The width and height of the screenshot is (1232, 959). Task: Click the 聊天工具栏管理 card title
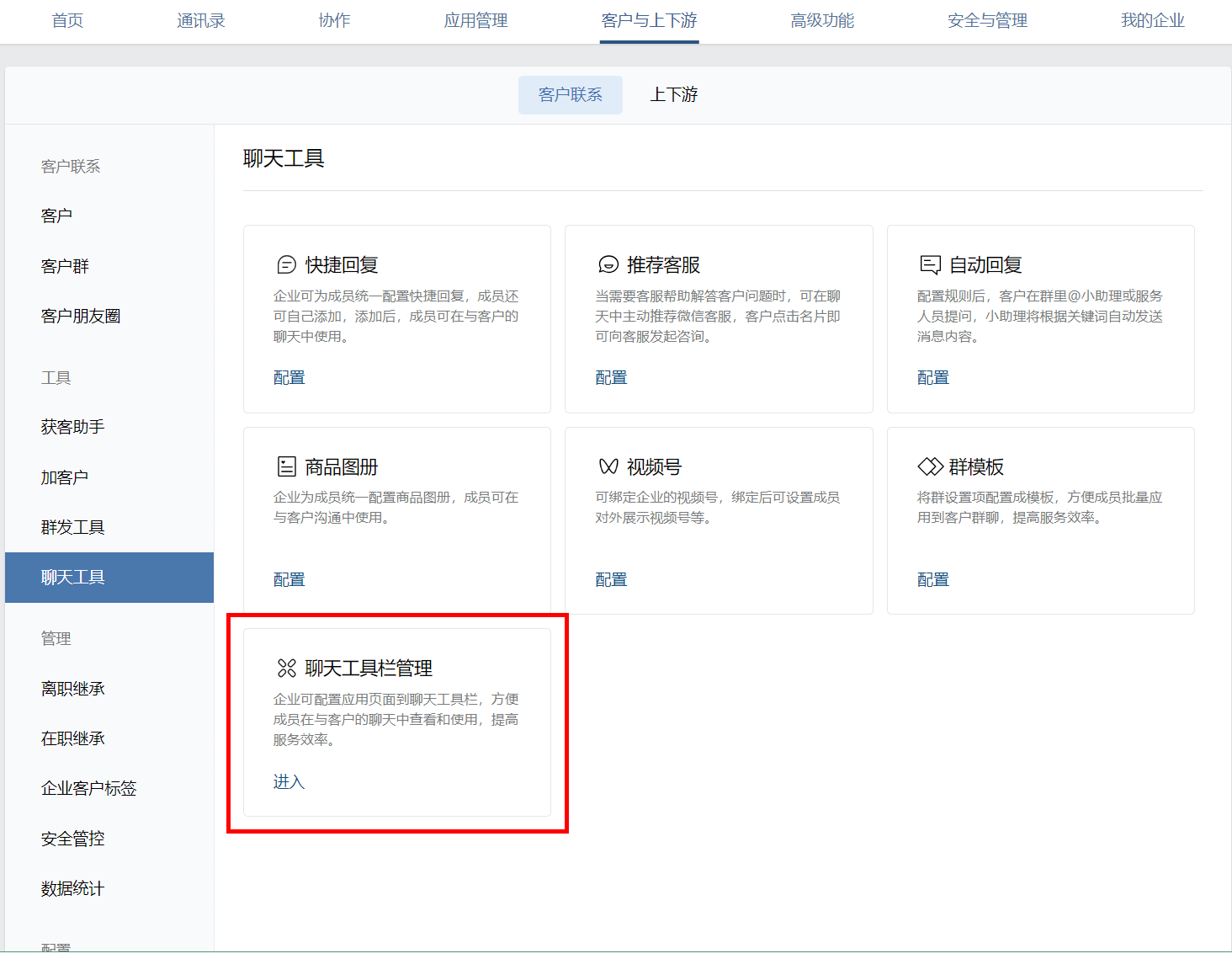point(369,668)
